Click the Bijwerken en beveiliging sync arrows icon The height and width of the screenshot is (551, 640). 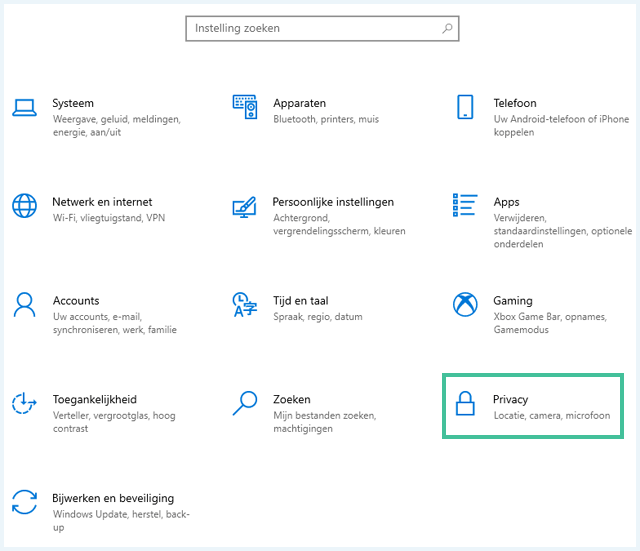click(x=24, y=502)
